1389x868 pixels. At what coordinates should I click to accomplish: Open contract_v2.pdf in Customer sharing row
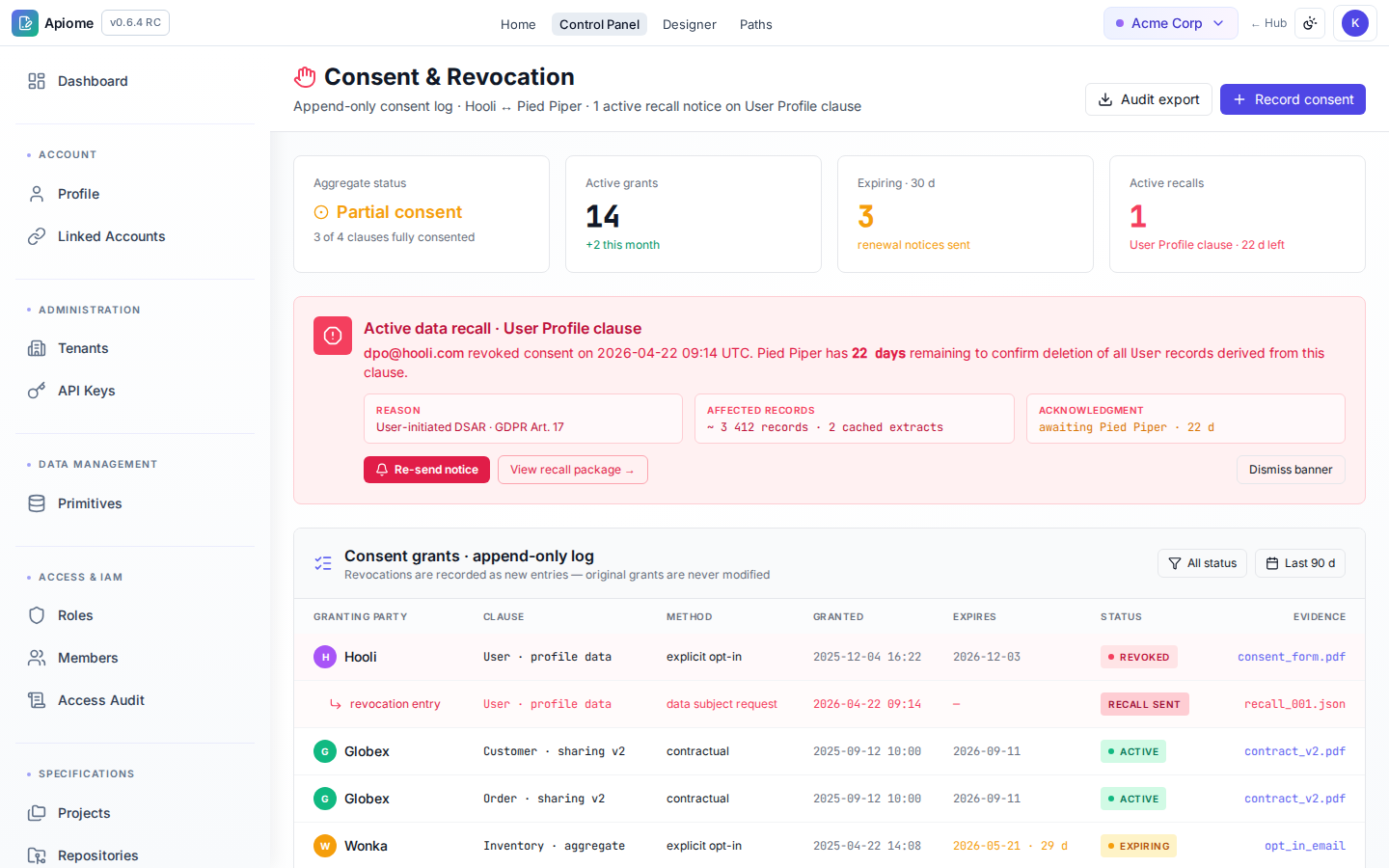coord(1294,751)
